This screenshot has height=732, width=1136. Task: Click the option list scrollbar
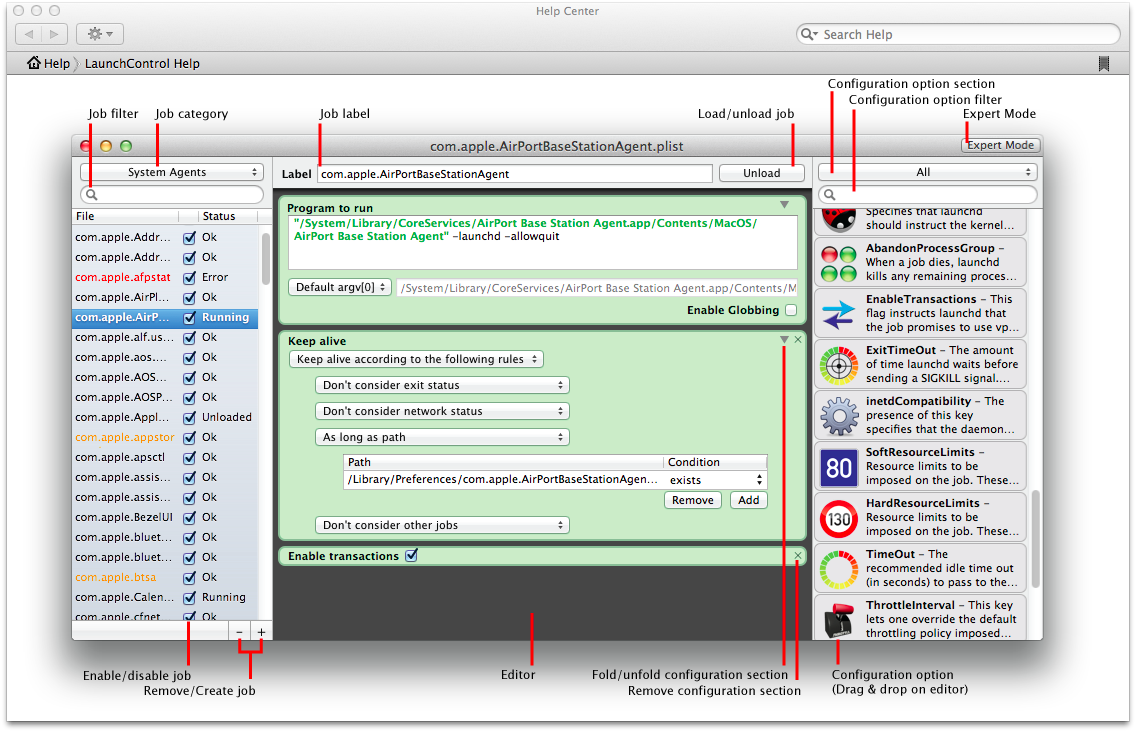tap(1036, 538)
